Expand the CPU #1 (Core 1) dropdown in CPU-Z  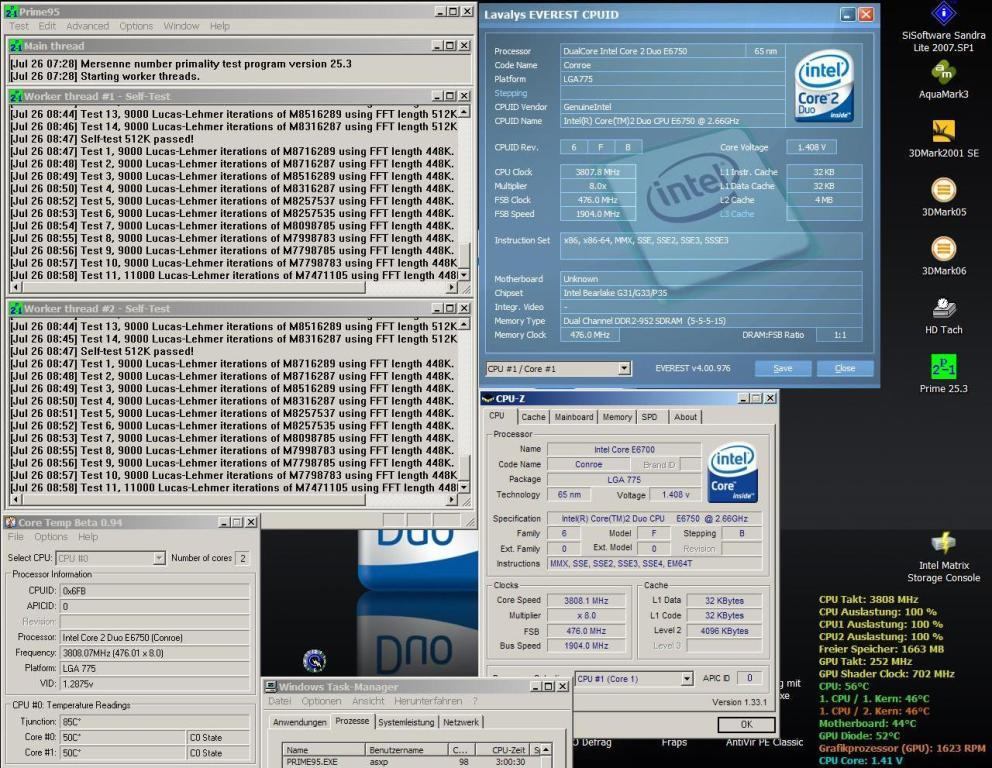tap(686, 679)
